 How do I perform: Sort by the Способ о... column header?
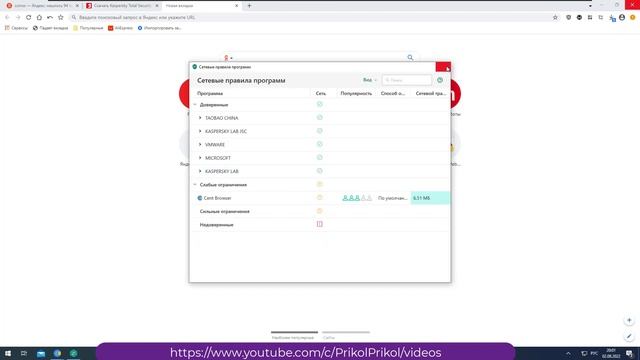pos(393,93)
